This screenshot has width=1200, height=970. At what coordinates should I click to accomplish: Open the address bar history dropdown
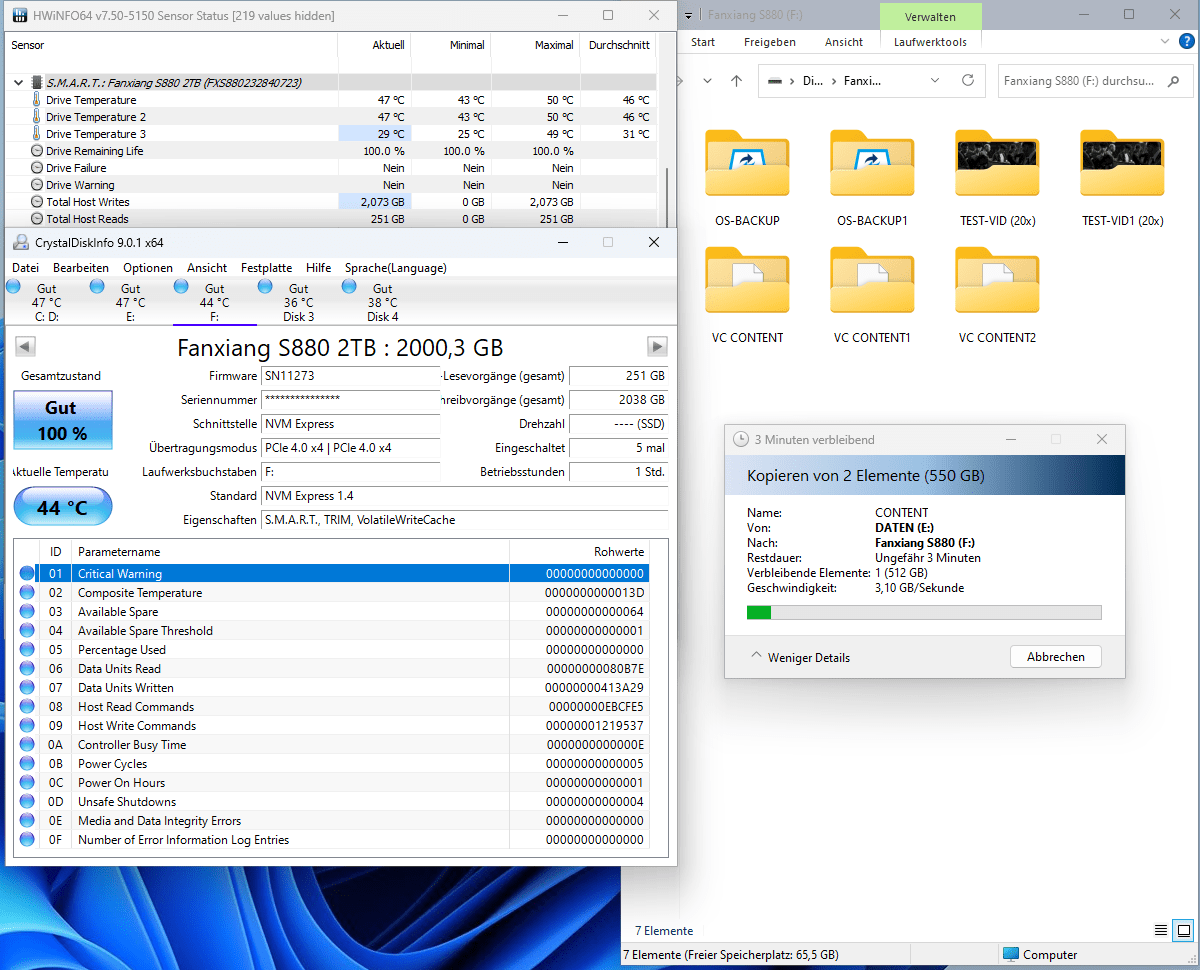(935, 81)
